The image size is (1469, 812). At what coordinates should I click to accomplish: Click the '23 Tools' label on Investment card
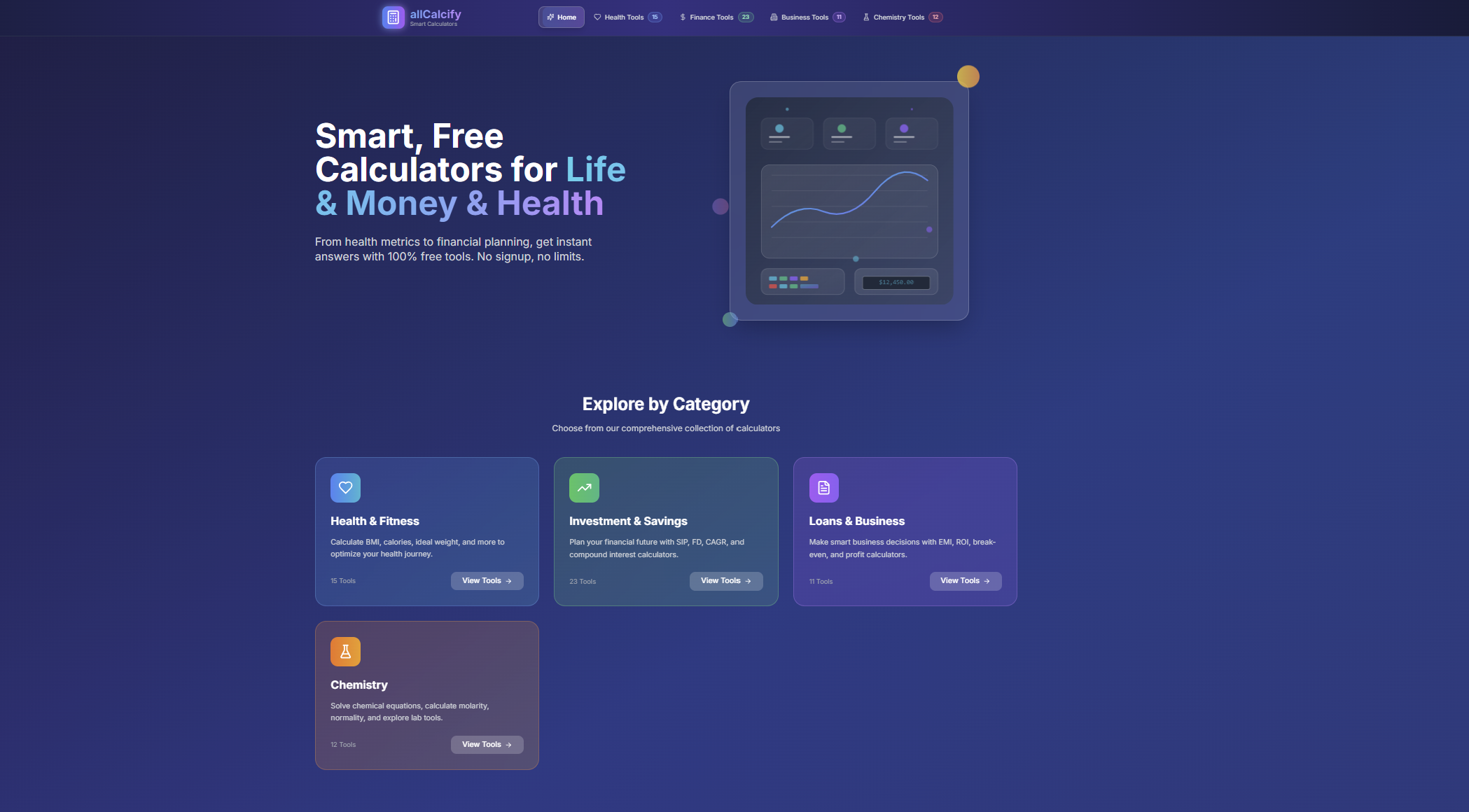click(583, 582)
